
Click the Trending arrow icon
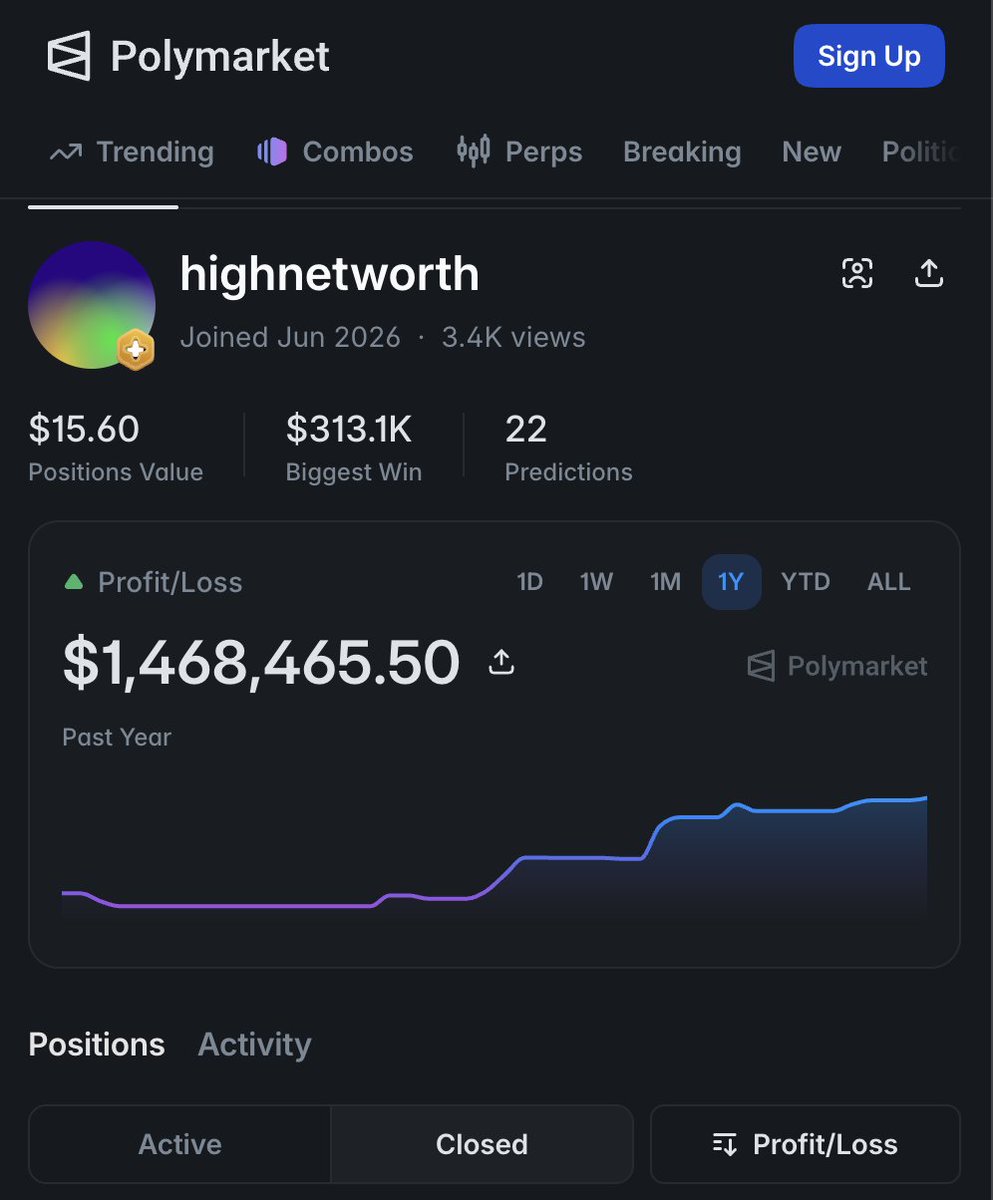66,153
